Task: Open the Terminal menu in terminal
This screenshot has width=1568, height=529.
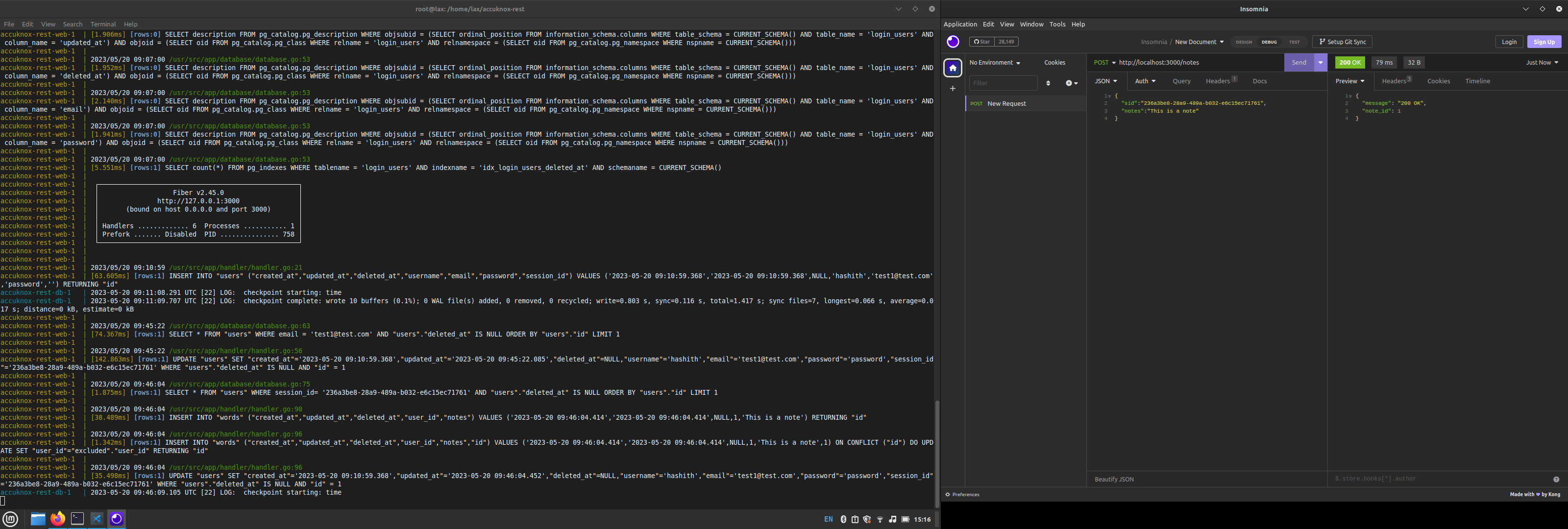Action: tap(103, 24)
